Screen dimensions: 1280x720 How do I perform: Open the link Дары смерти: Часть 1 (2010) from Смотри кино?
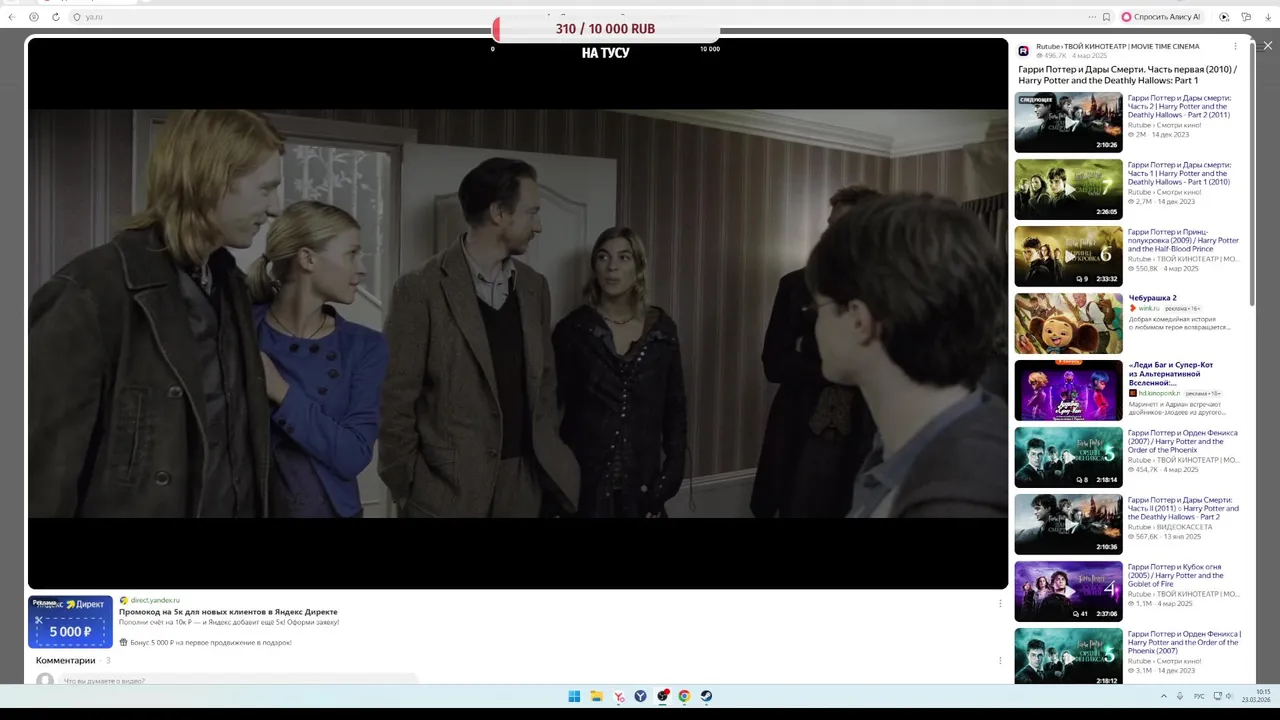click(x=1180, y=174)
